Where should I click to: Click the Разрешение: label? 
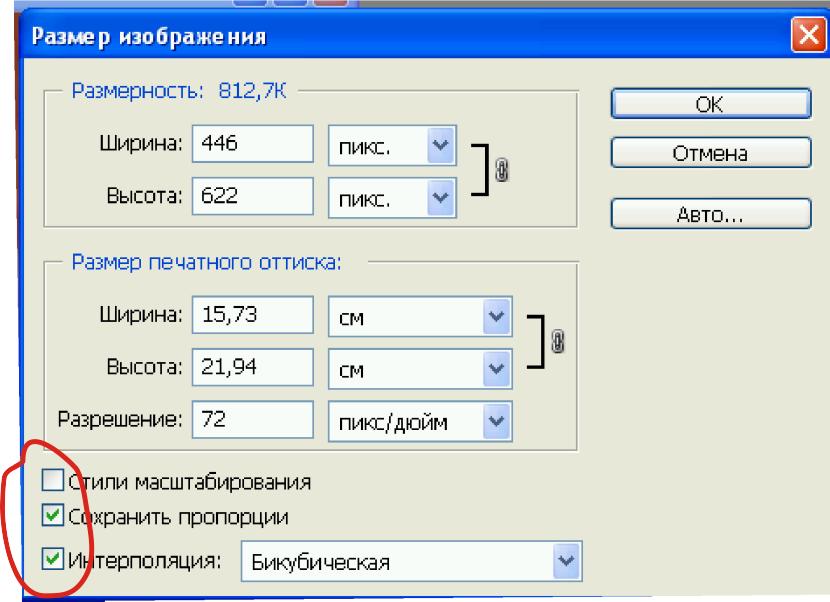[x=120, y=419]
